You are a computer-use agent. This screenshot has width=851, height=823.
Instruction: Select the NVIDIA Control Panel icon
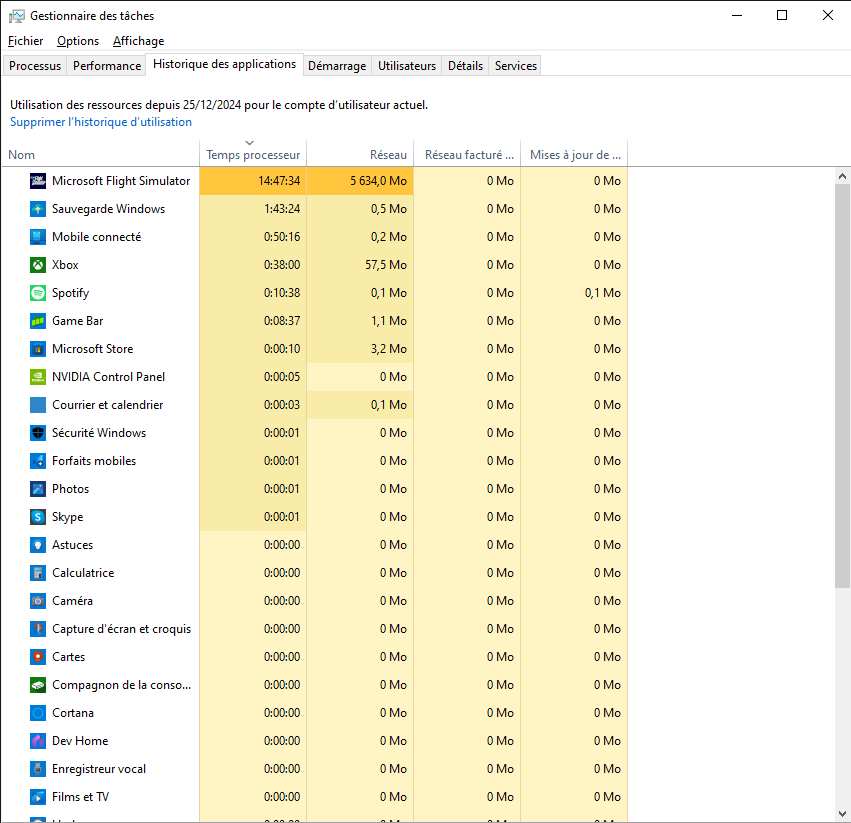pos(37,377)
